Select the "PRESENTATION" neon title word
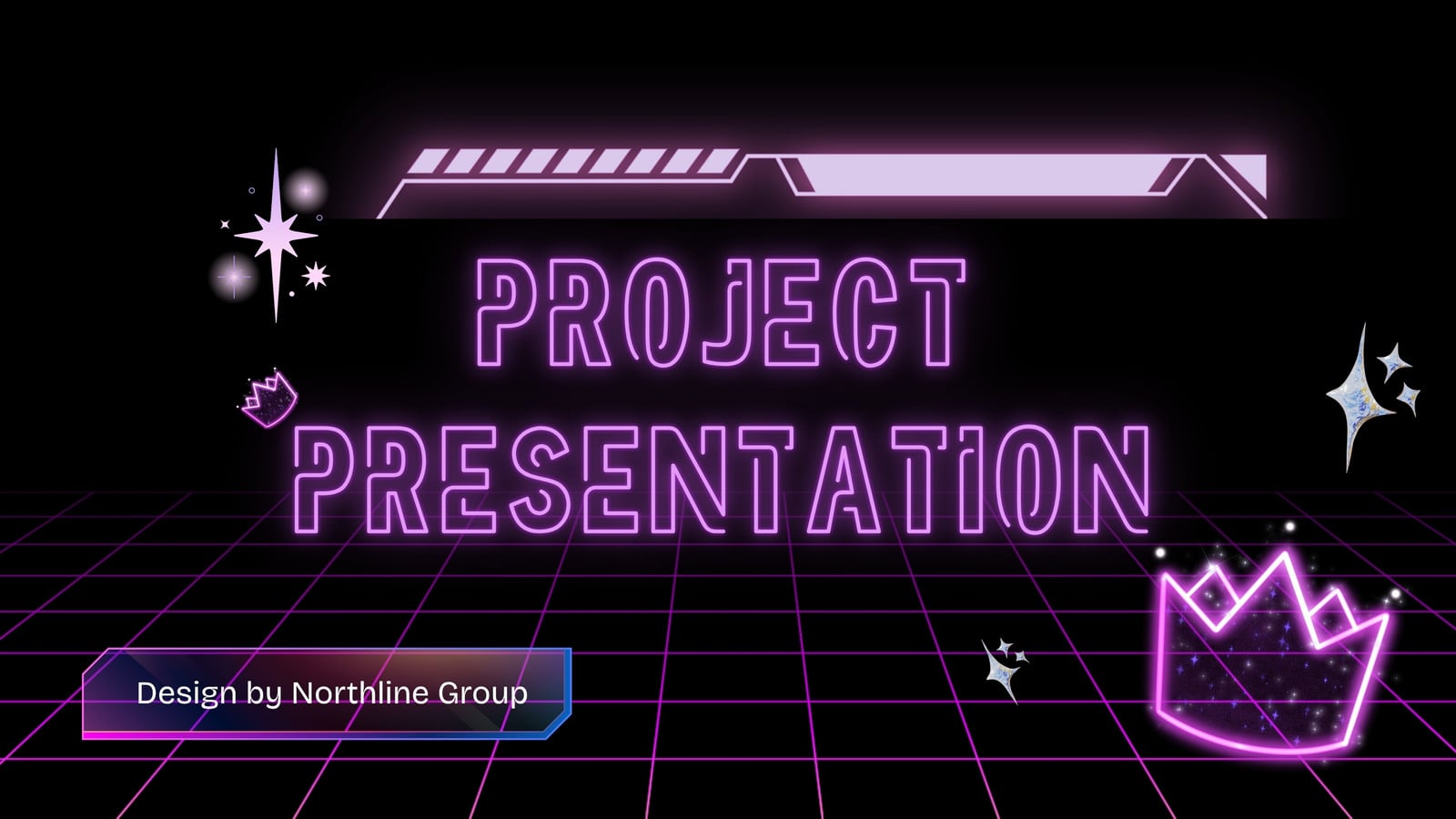 tap(722, 479)
